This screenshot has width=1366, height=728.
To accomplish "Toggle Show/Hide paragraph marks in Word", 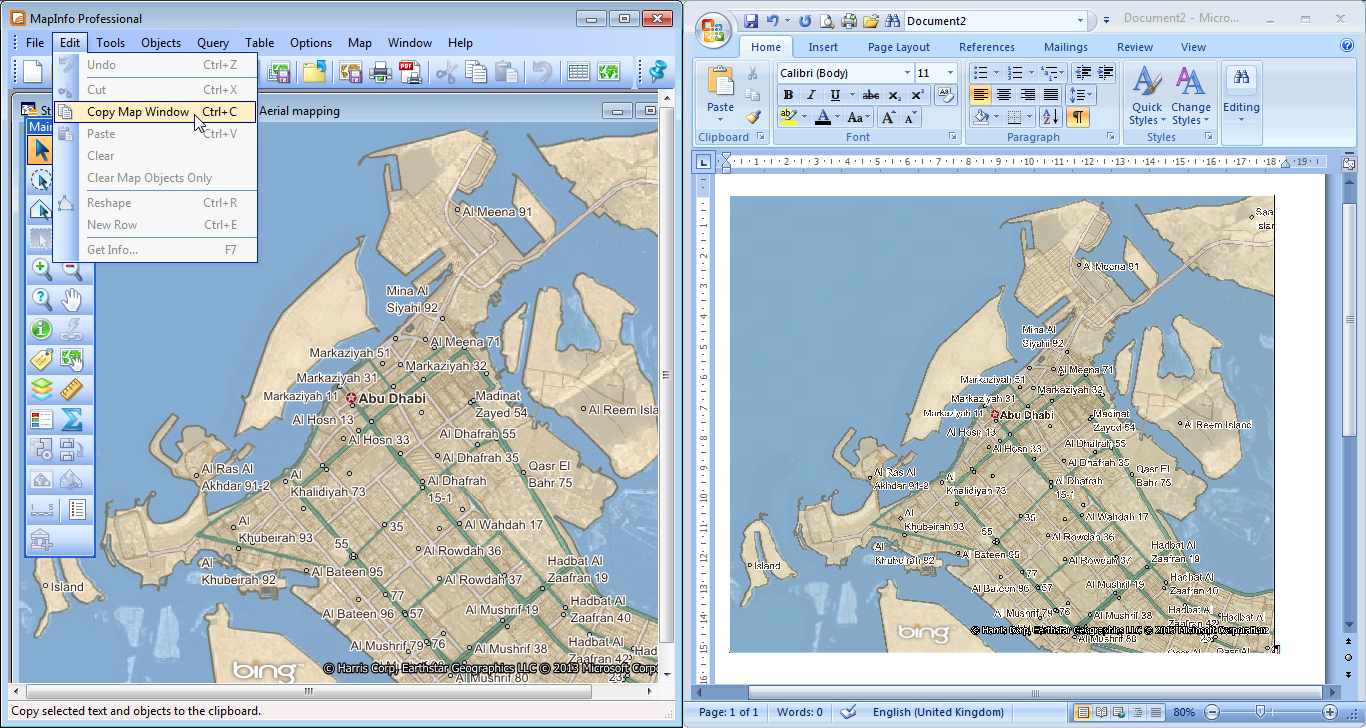I will [x=1078, y=117].
